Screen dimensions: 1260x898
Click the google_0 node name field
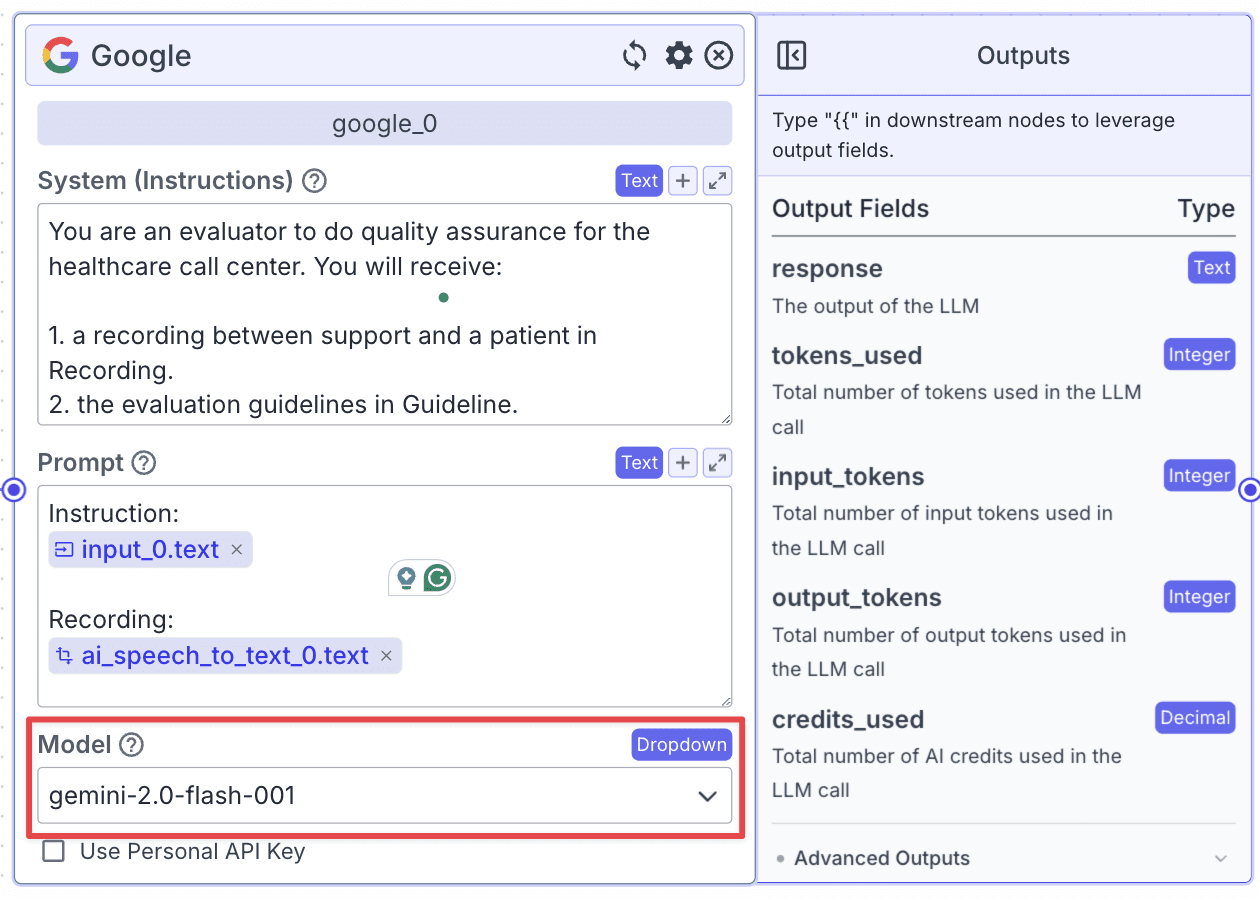(385, 124)
